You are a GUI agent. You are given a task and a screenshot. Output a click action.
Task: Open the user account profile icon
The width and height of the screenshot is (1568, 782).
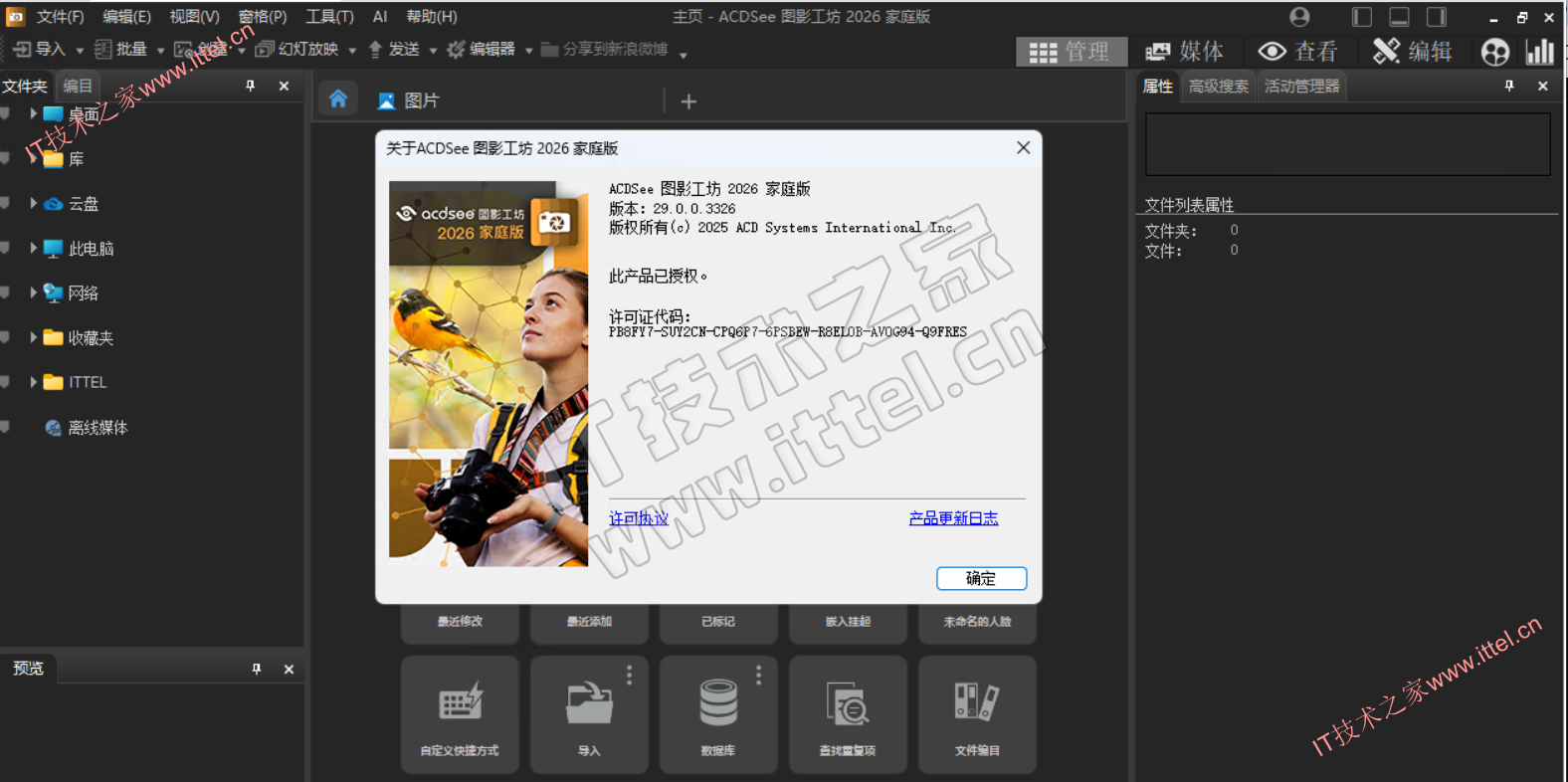[x=1299, y=17]
